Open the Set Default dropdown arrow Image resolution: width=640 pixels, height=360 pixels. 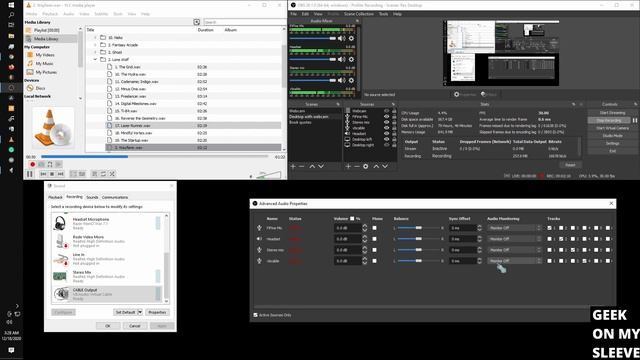(140, 312)
